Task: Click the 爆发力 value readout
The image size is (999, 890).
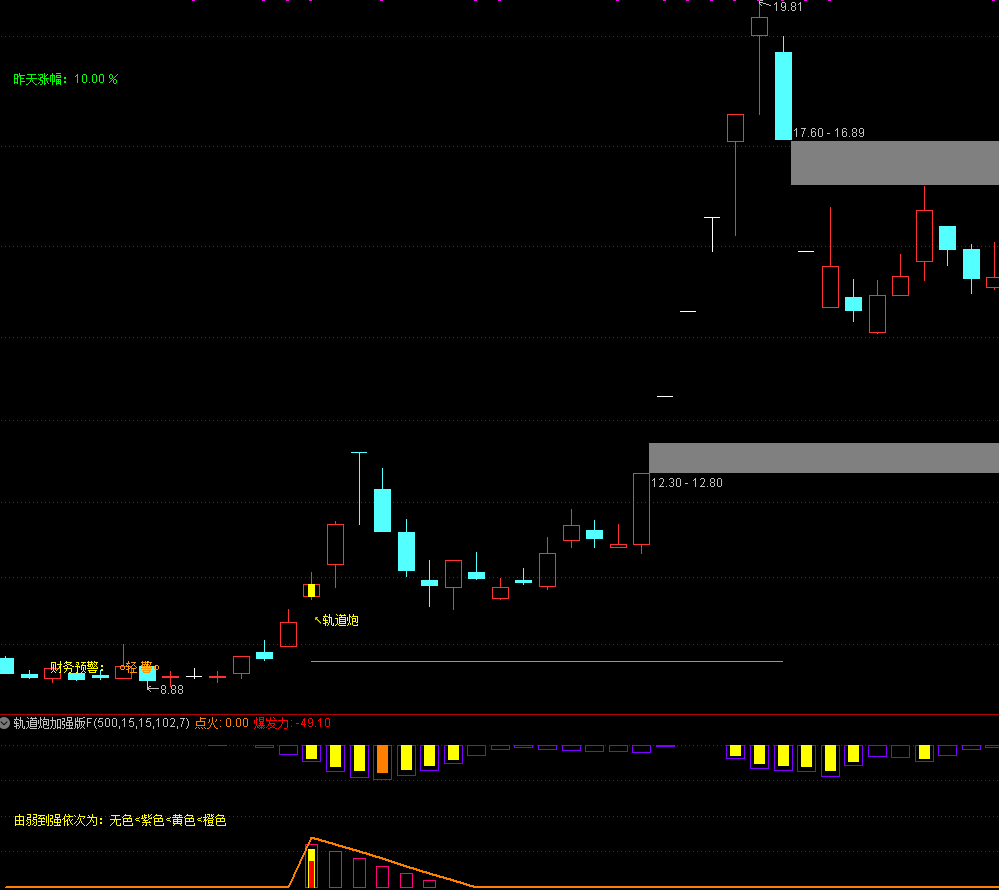Action: point(291,723)
